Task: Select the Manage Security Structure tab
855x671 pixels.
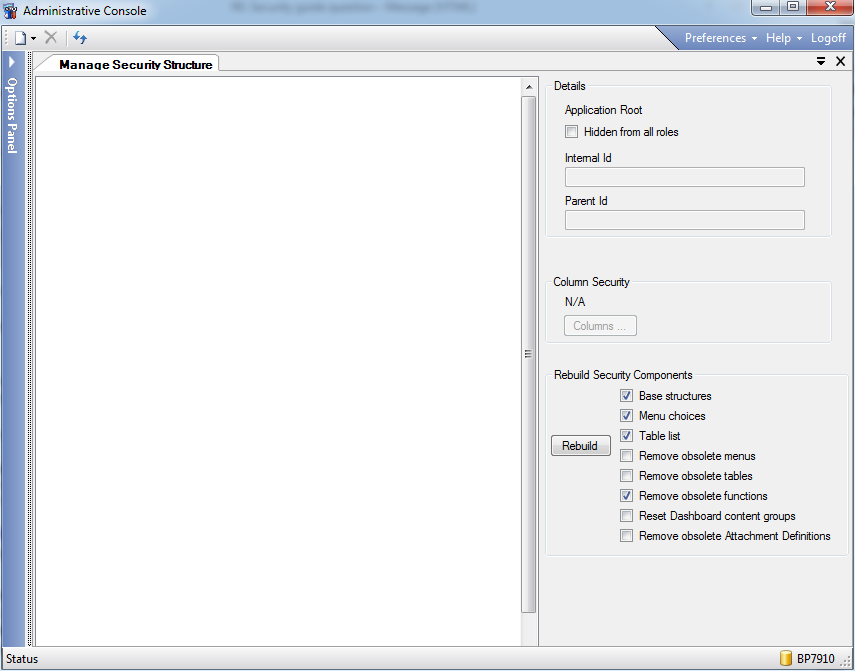Action: 135,64
